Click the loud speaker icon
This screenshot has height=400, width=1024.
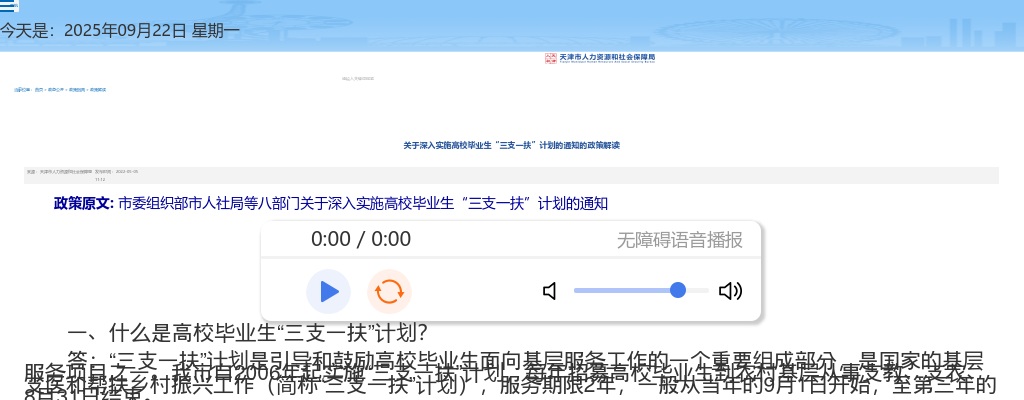730,291
